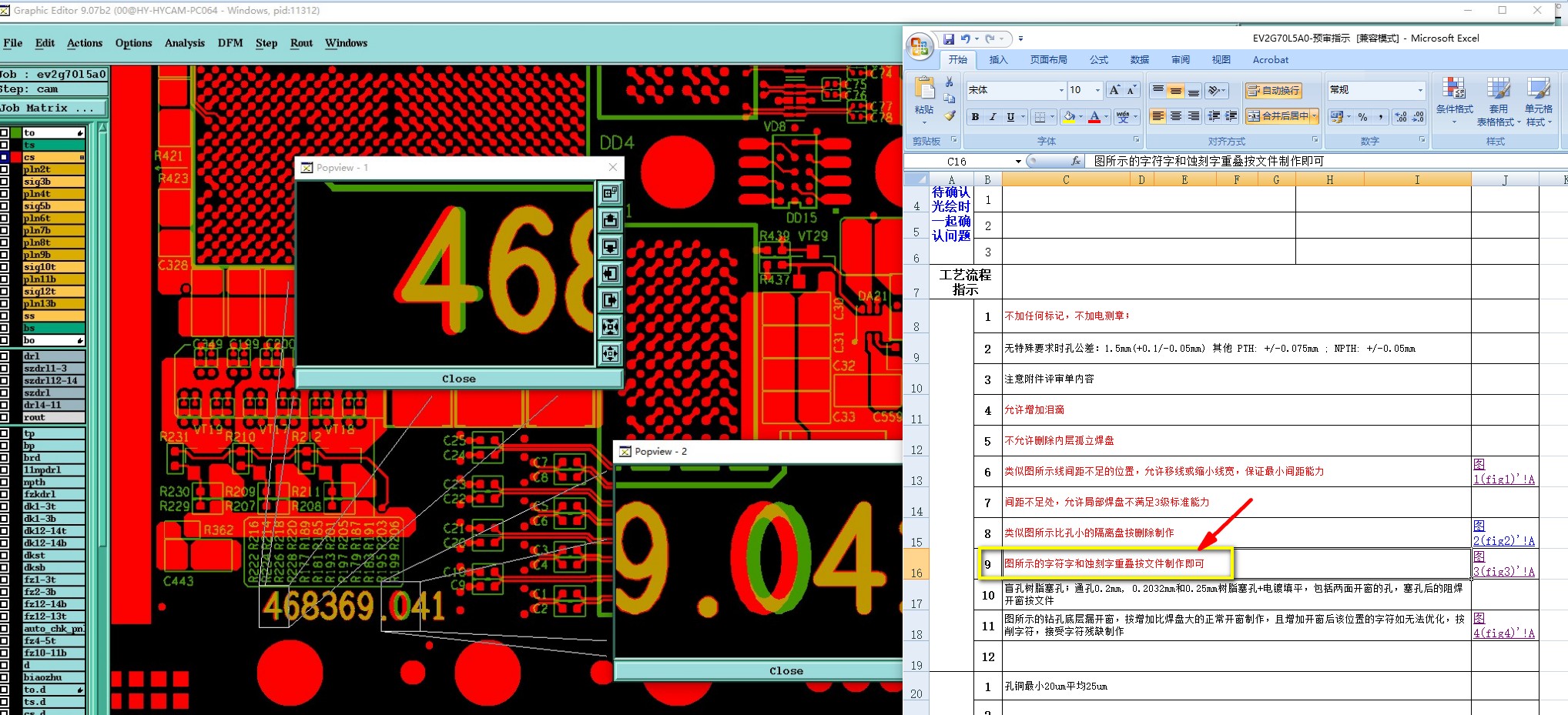This screenshot has width=1568, height=715.
Task: Open the 图3(fig3) hyperlink
Action: [x=1503, y=564]
